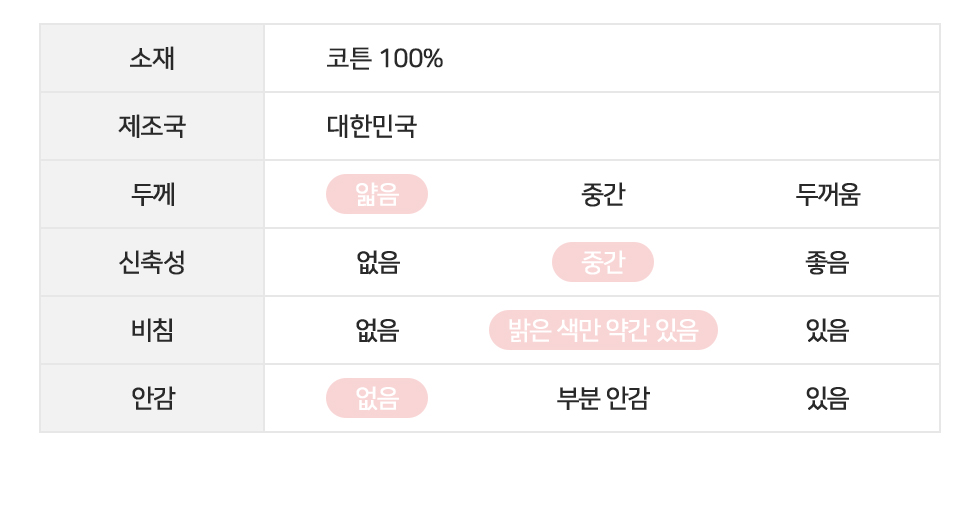
Task: Click the 코튼 100% material text
Action: pos(384,58)
